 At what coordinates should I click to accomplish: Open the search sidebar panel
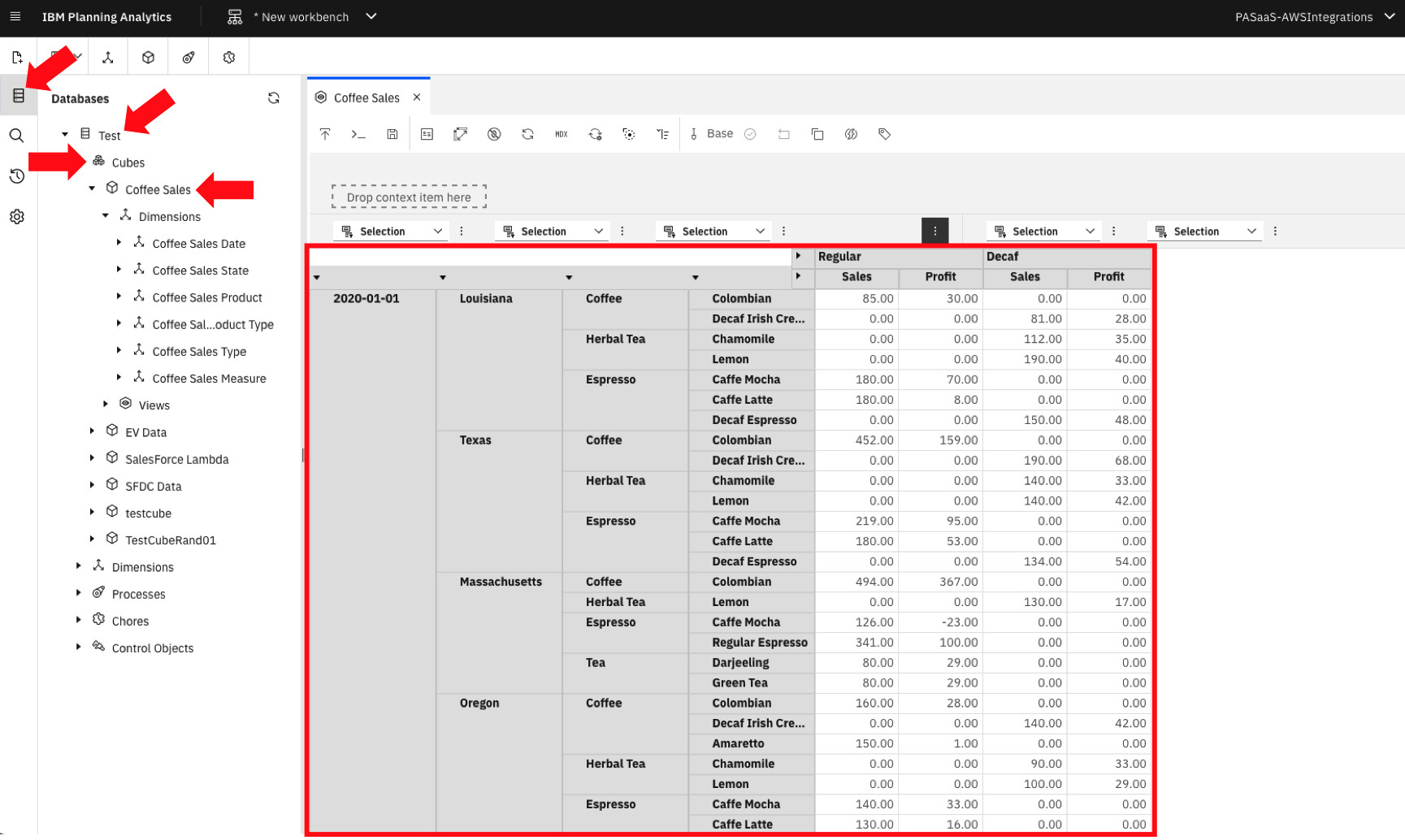(x=16, y=136)
